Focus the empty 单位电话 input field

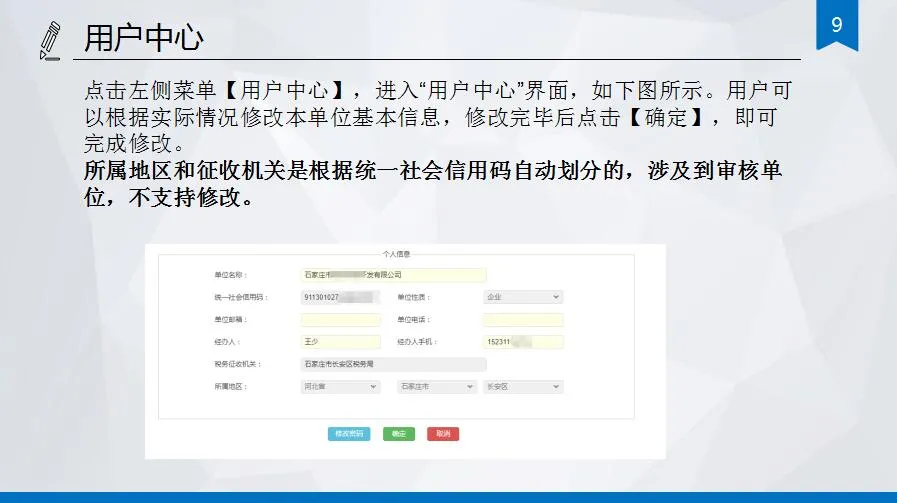tap(522, 320)
